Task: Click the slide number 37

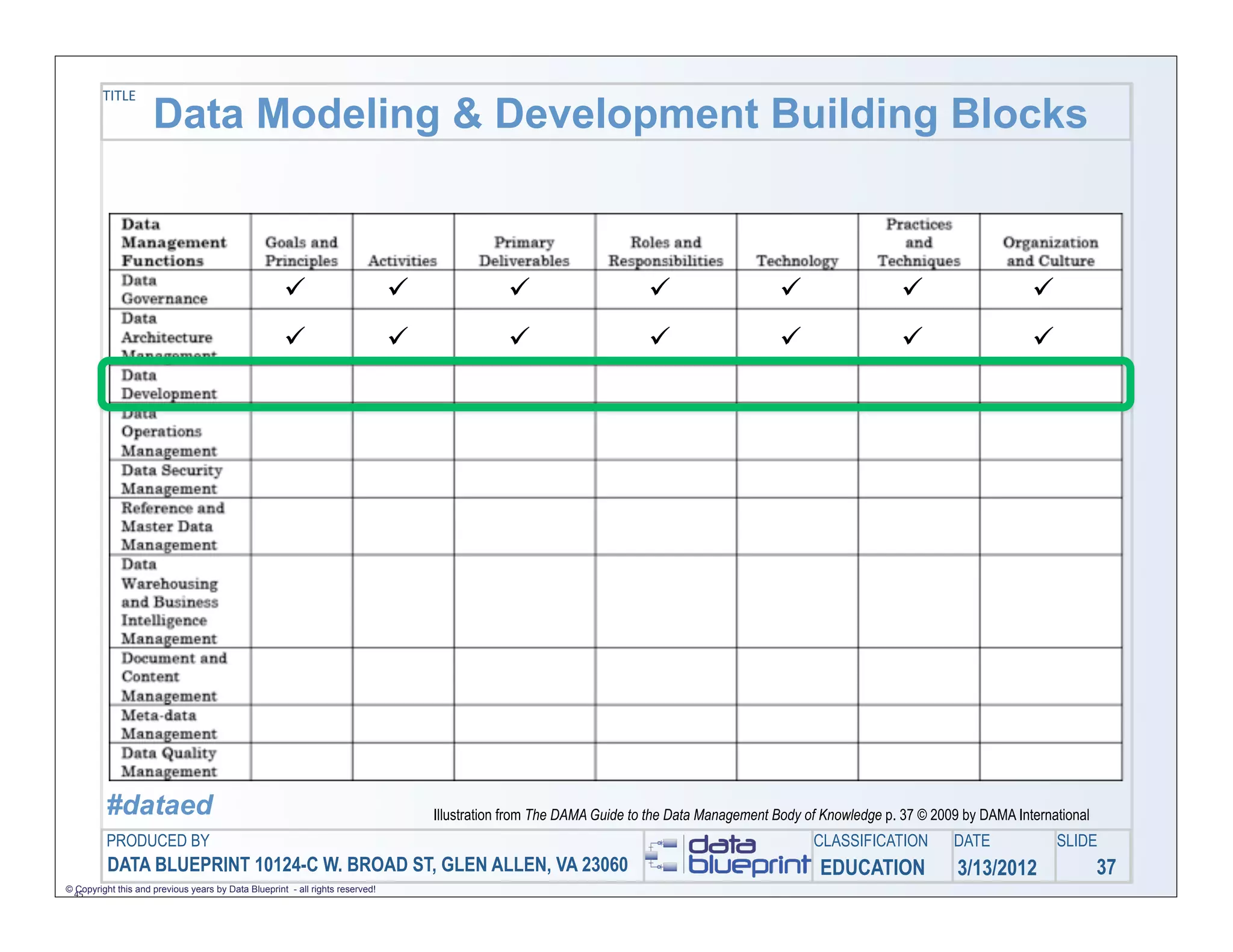Action: [x=1106, y=867]
